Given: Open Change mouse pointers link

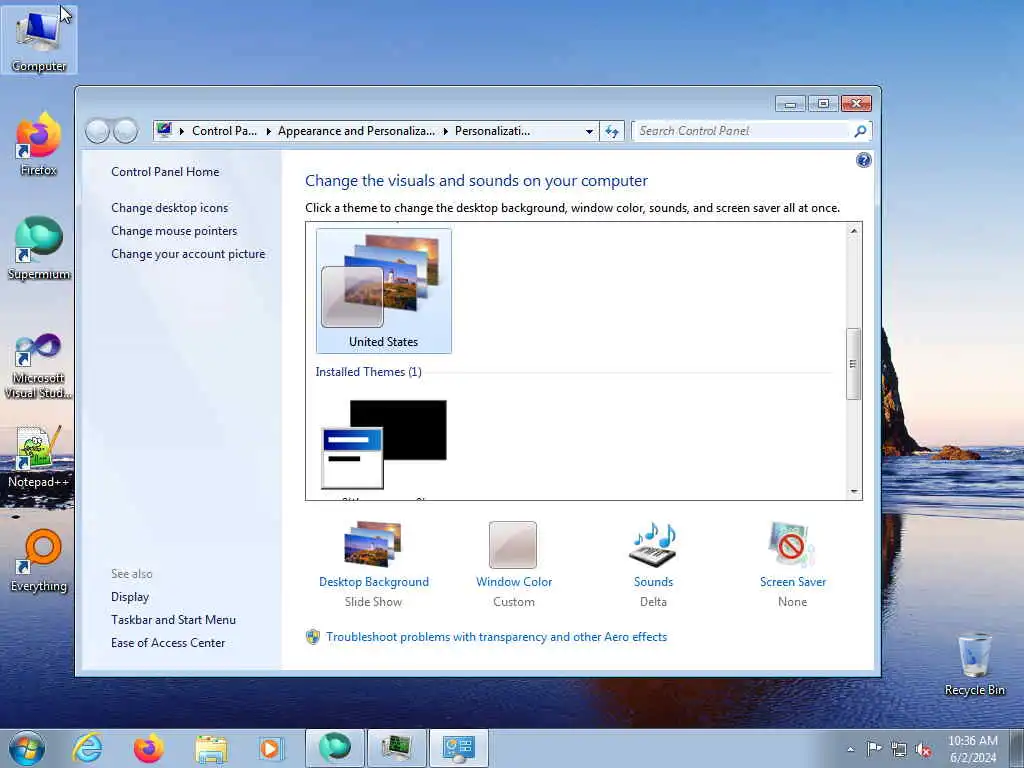Looking at the screenshot, I should [x=174, y=231].
